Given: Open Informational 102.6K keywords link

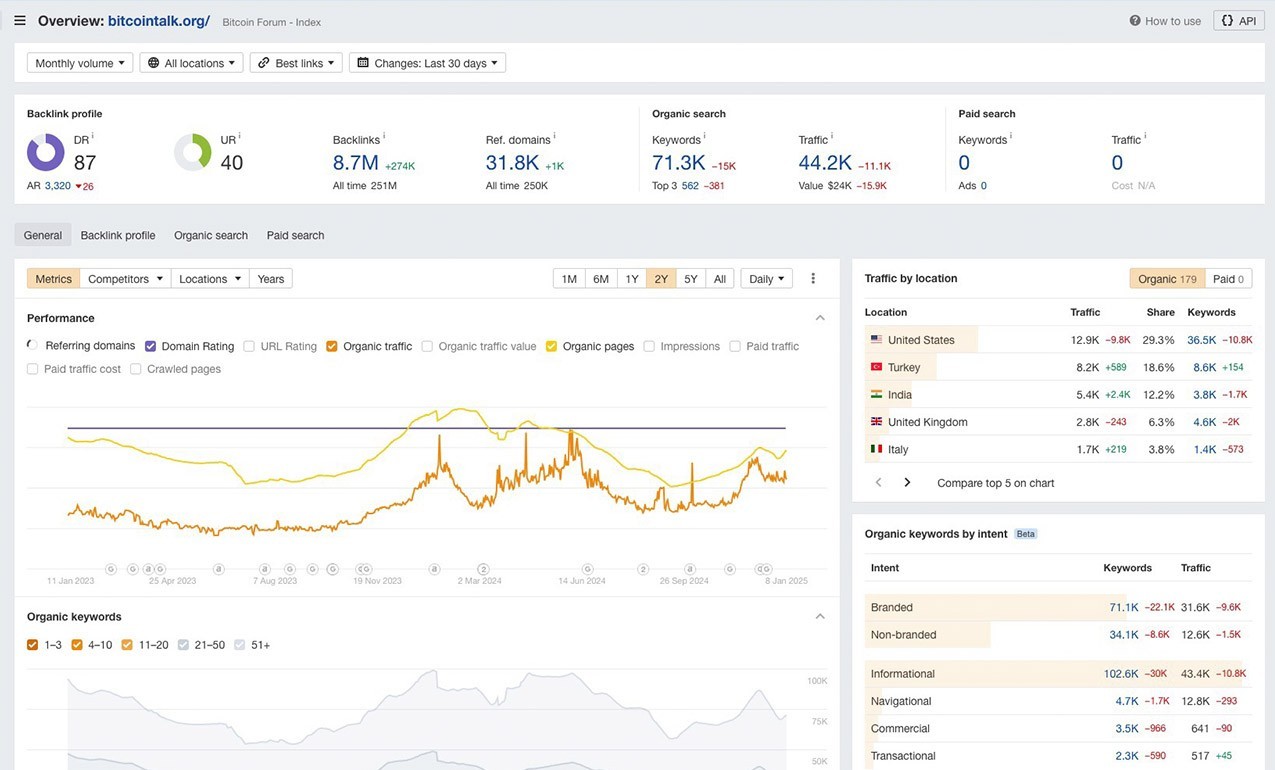Looking at the screenshot, I should pos(1121,674).
